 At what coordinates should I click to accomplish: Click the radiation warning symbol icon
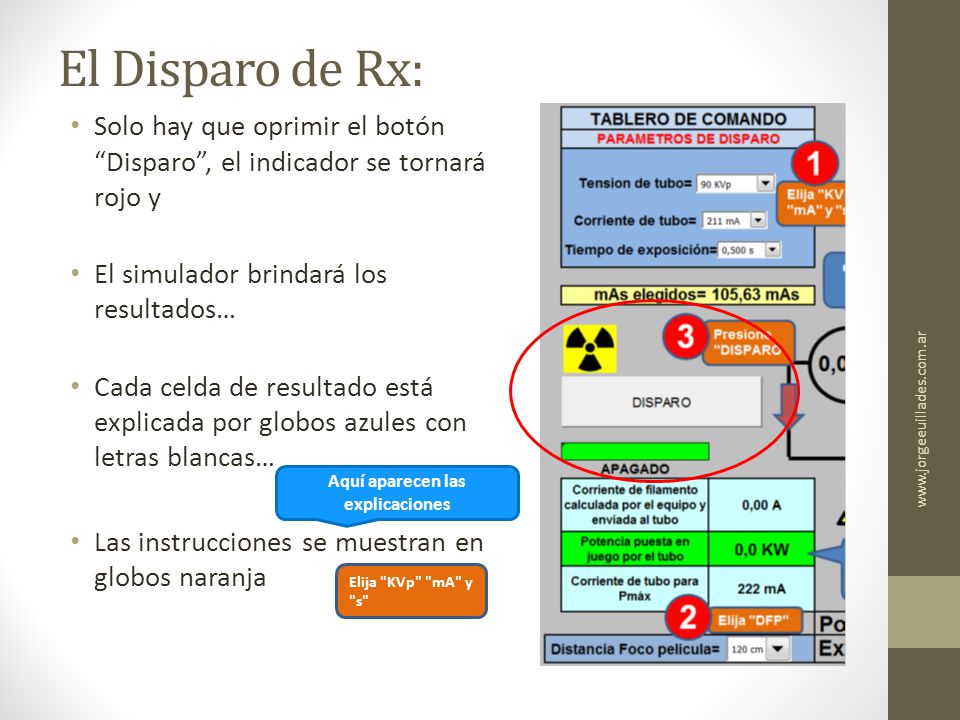590,349
